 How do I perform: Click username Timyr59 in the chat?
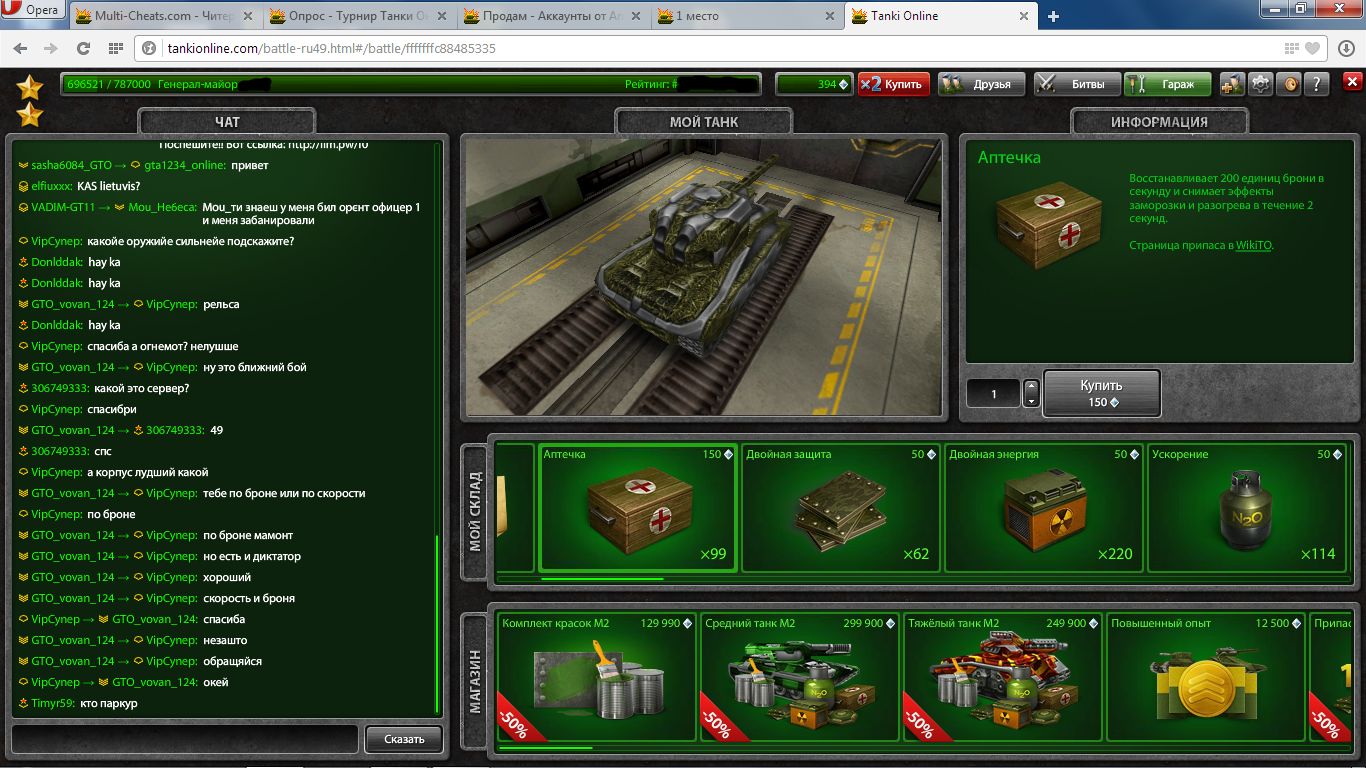pos(52,703)
